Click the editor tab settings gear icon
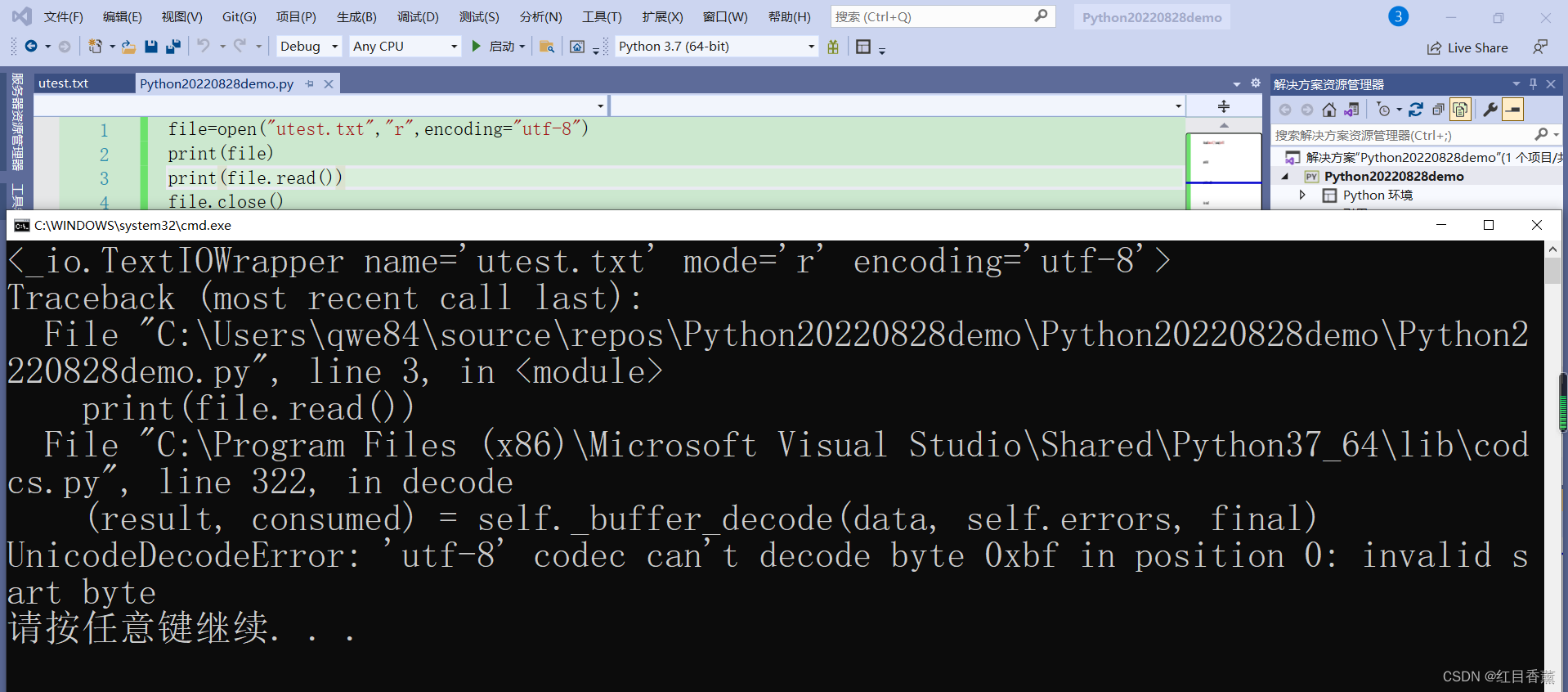 pyautogui.click(x=1256, y=83)
